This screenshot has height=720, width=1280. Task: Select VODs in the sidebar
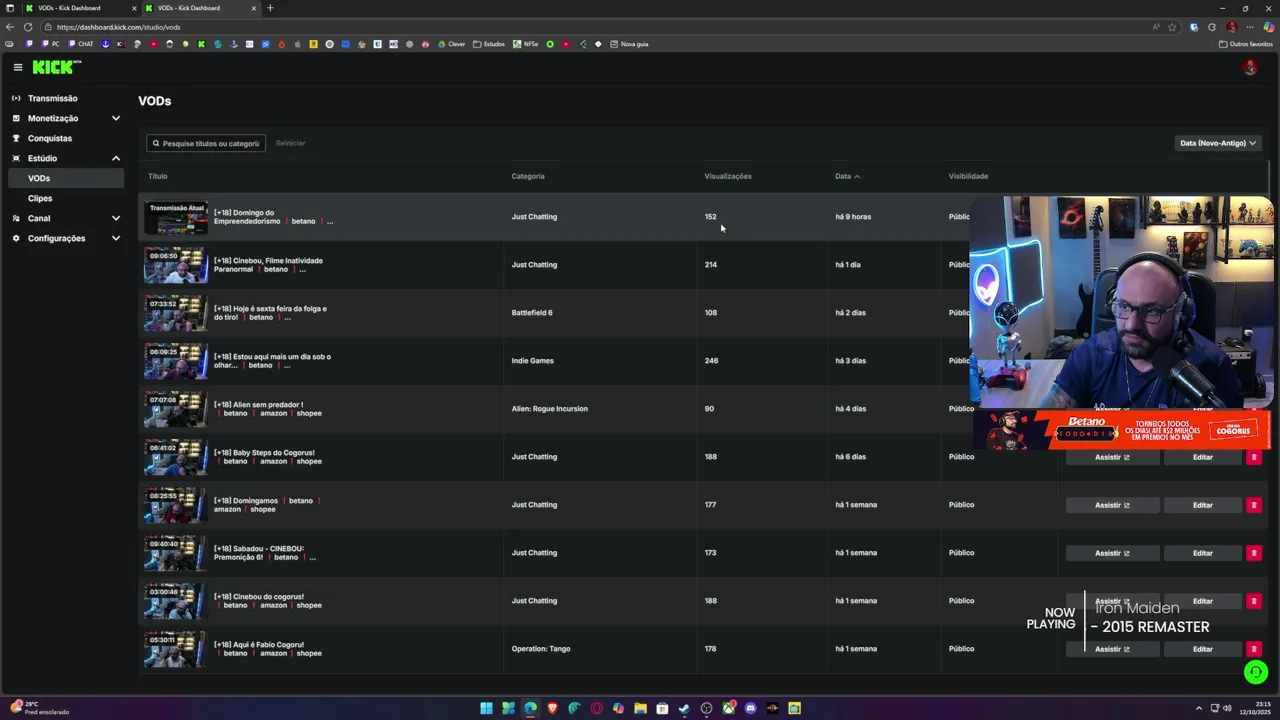[65, 178]
